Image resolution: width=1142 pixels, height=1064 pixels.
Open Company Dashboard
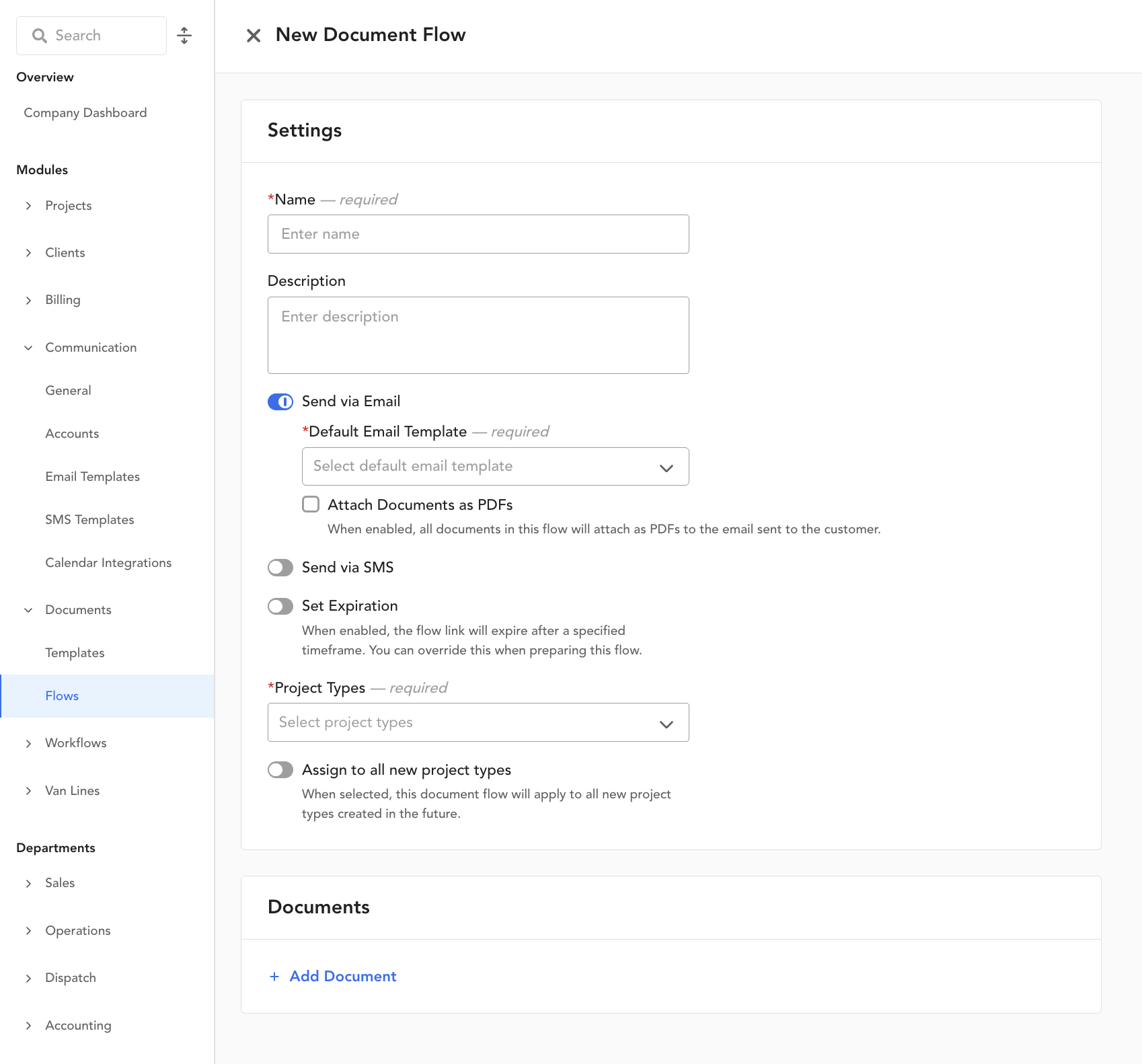point(85,113)
